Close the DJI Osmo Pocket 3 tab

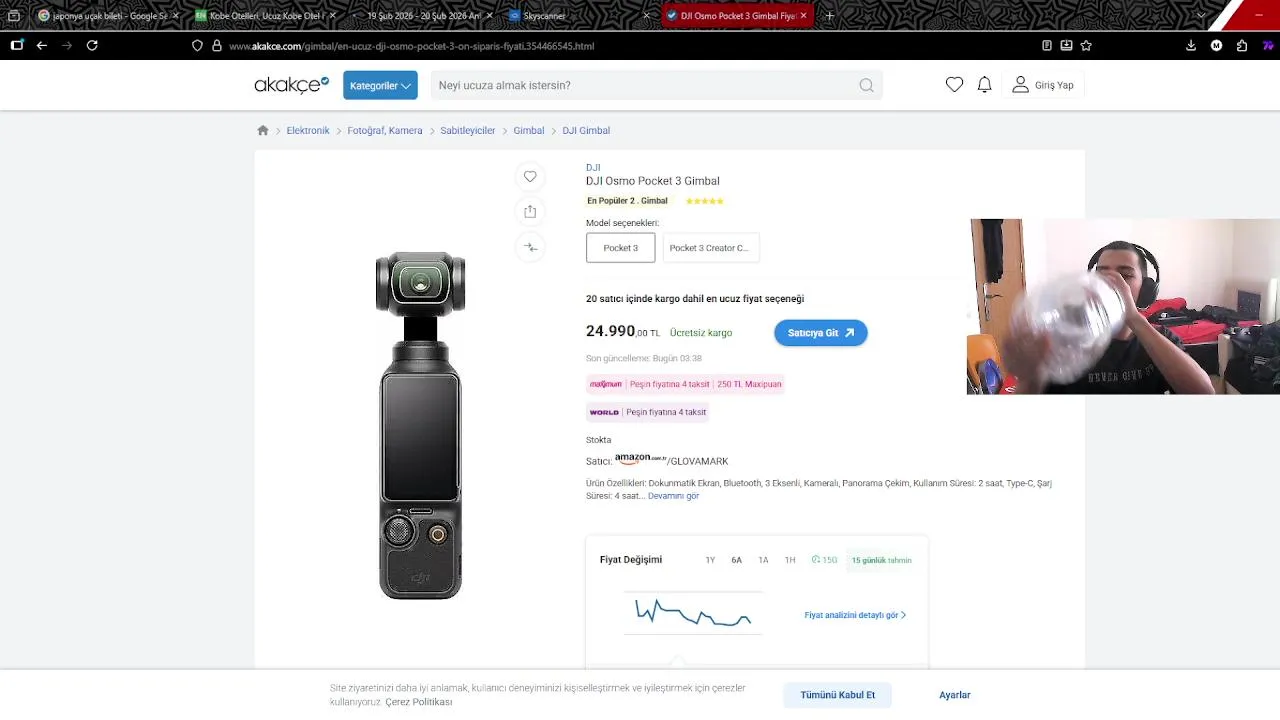click(803, 16)
